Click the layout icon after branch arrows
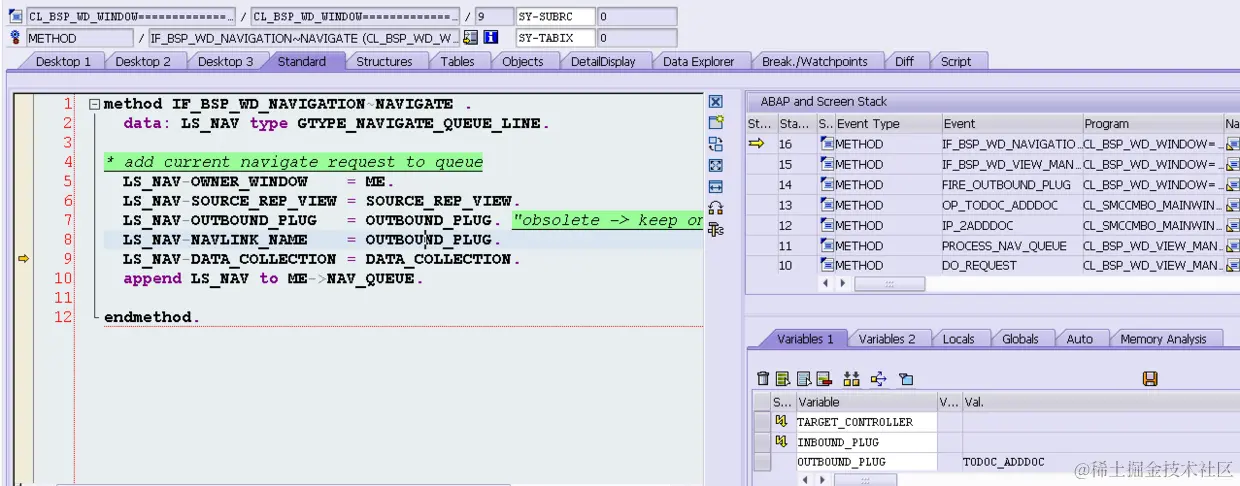This screenshot has height=486, width=1240. (906, 379)
